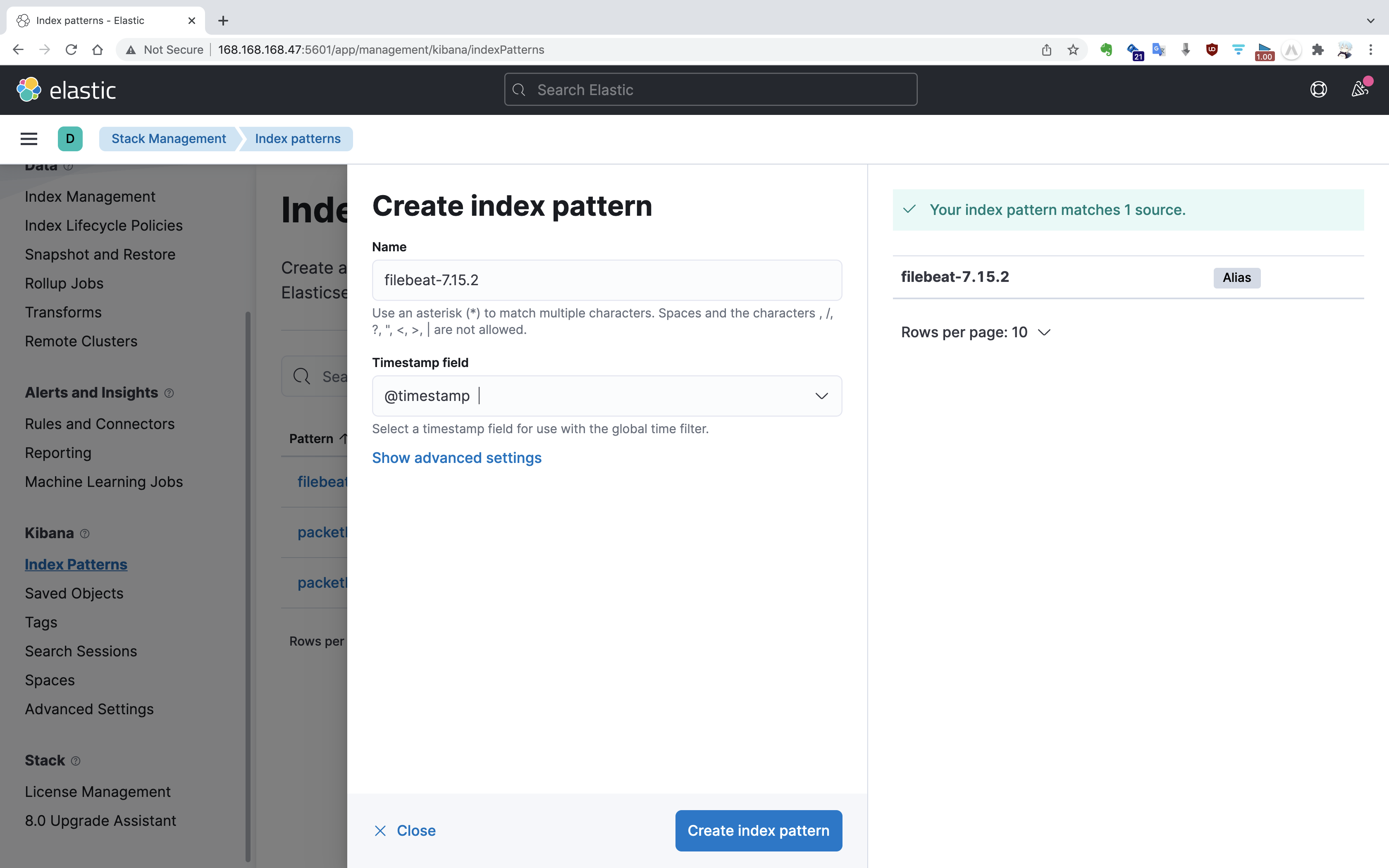Click the elastic logo icon
Screen dimensions: 1389x868
coord(29,90)
